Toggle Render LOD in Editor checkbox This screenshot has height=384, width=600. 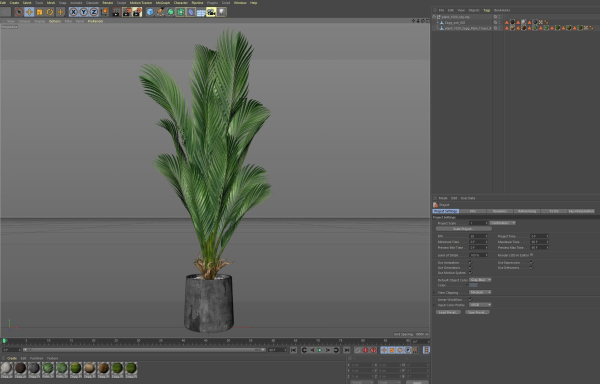532,255
